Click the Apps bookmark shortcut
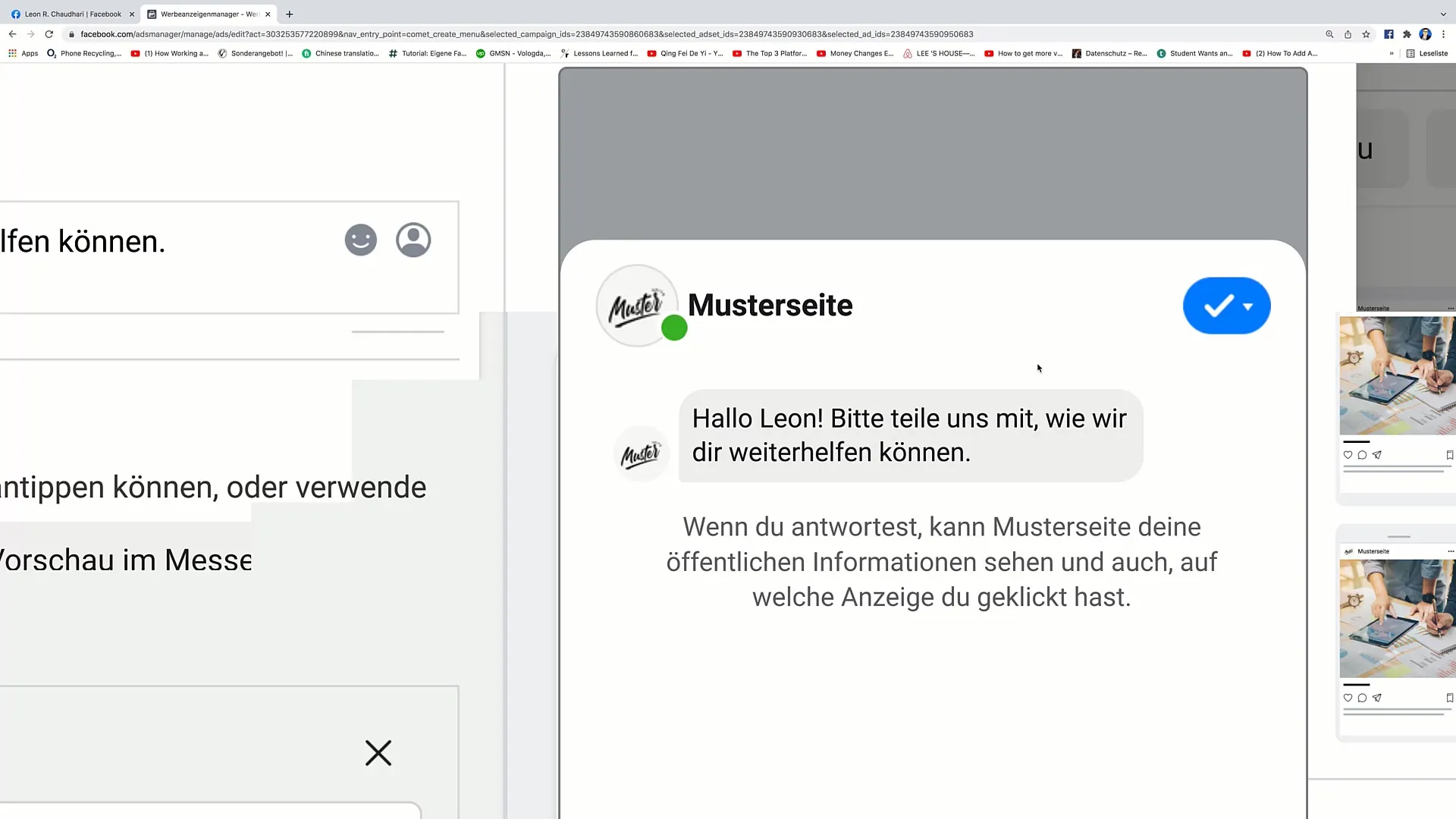Image resolution: width=1456 pixels, height=819 pixels. coord(23,54)
